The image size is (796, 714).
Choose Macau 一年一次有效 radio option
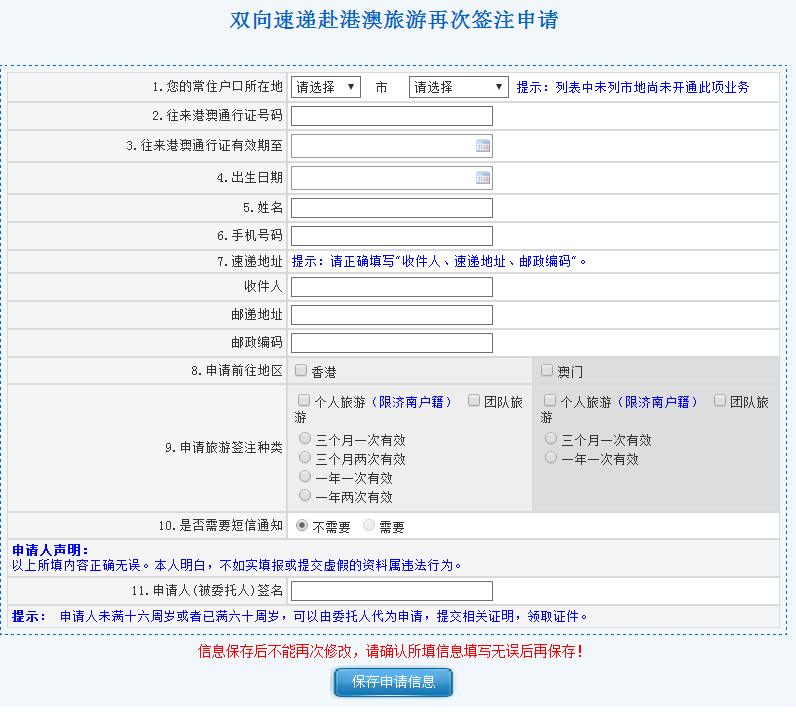tap(551, 458)
